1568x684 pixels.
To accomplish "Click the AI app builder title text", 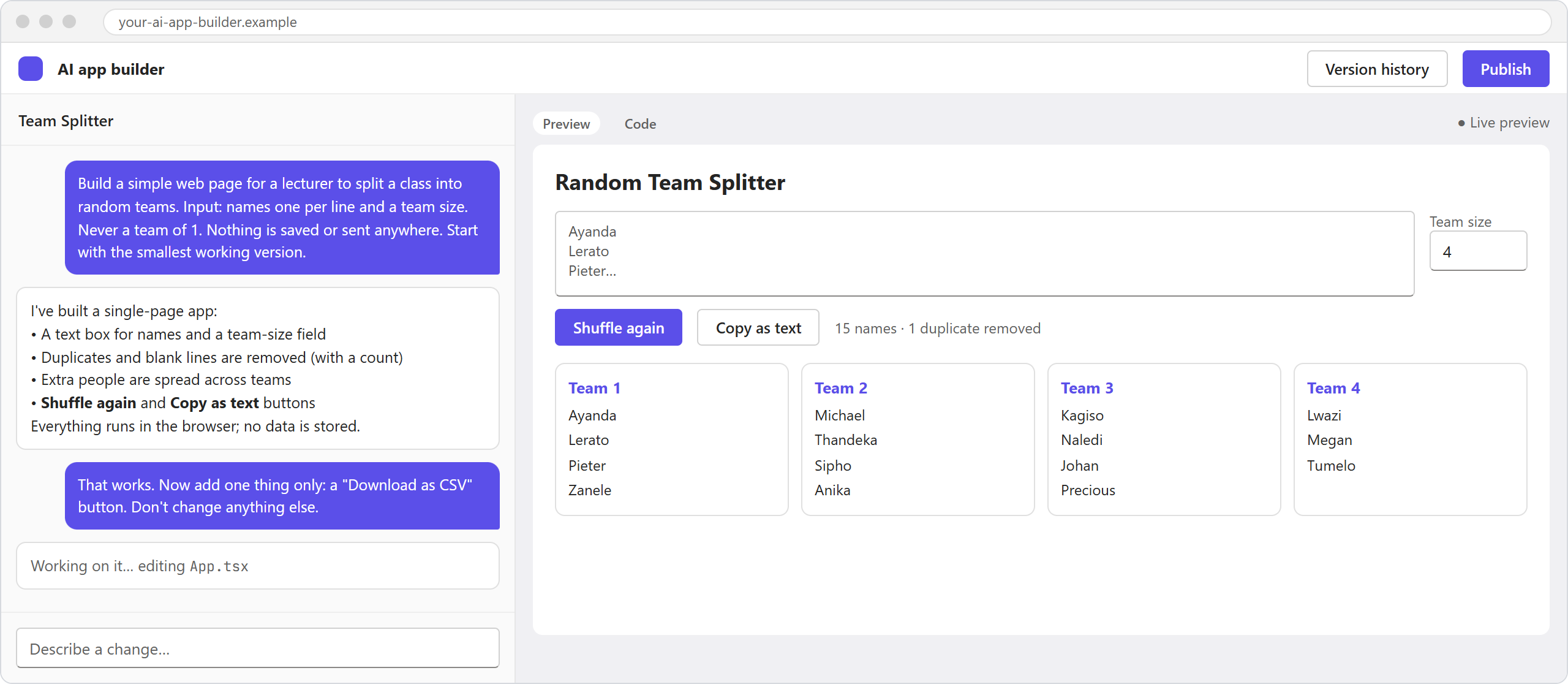I will (x=111, y=69).
